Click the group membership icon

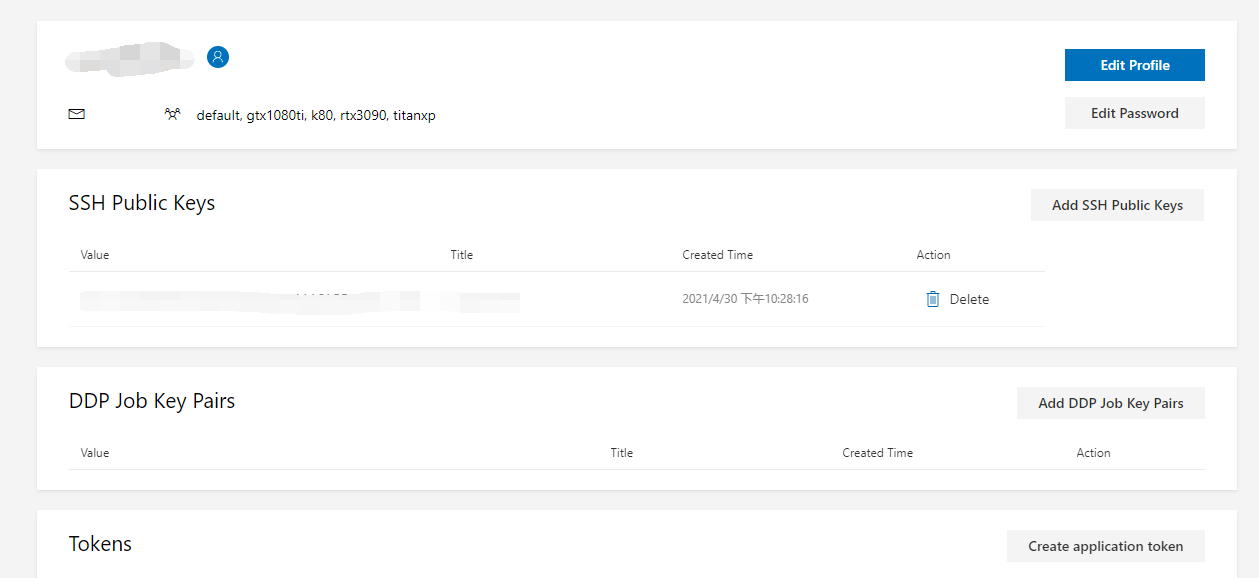[x=173, y=114]
